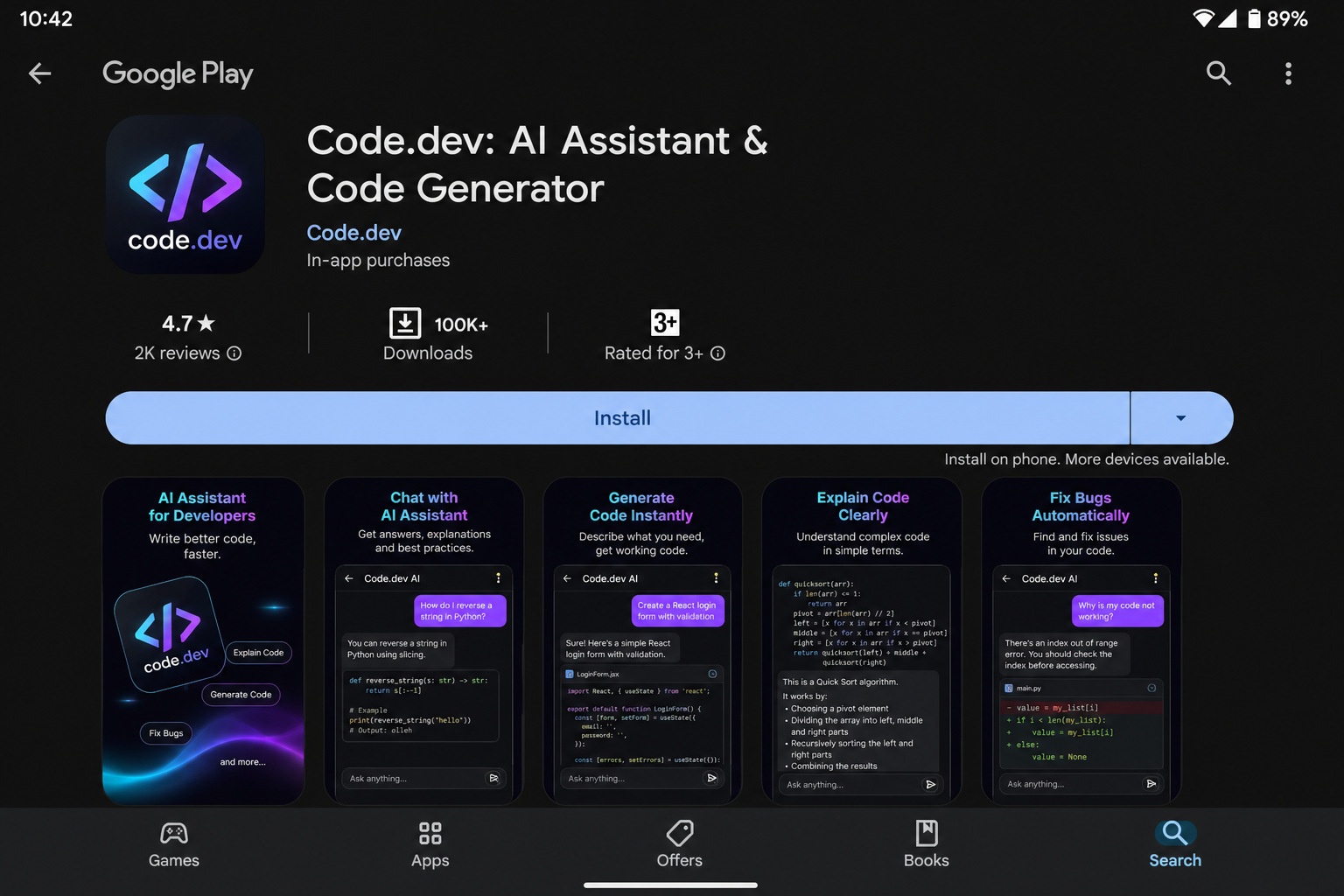Tap Install on phone availability text
Screen dimensions: 1344x896
[x=1087, y=459]
